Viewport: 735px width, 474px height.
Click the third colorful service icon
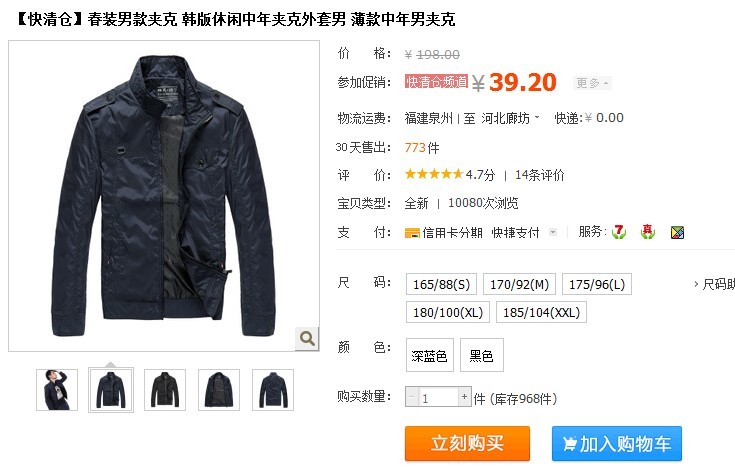coord(677,232)
